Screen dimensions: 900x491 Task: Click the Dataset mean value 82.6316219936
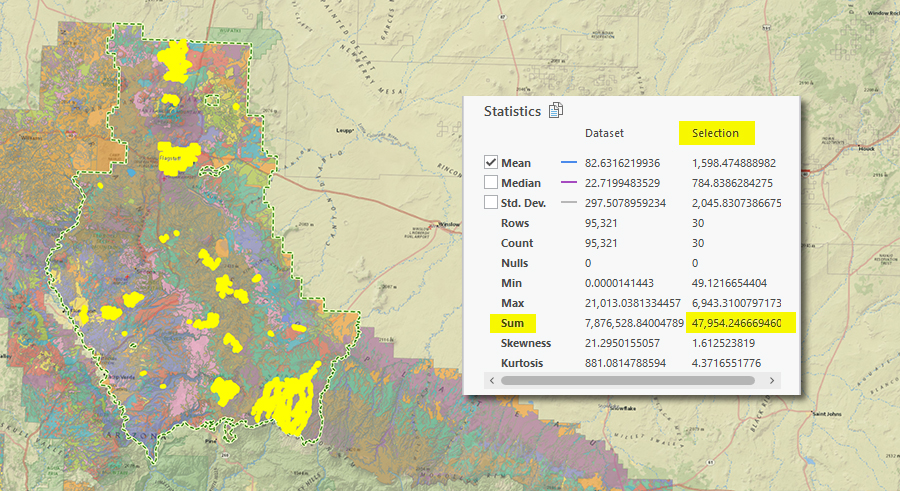click(622, 163)
